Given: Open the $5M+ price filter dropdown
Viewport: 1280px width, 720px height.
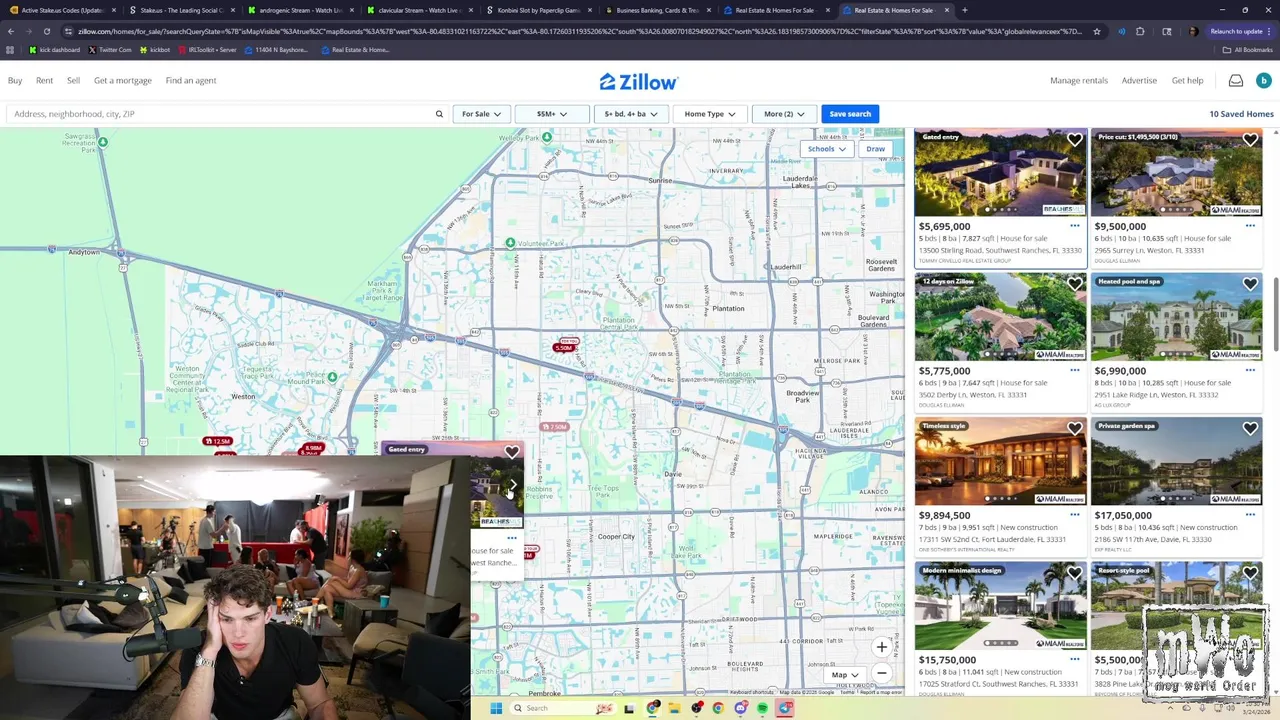Looking at the screenshot, I should point(552,114).
